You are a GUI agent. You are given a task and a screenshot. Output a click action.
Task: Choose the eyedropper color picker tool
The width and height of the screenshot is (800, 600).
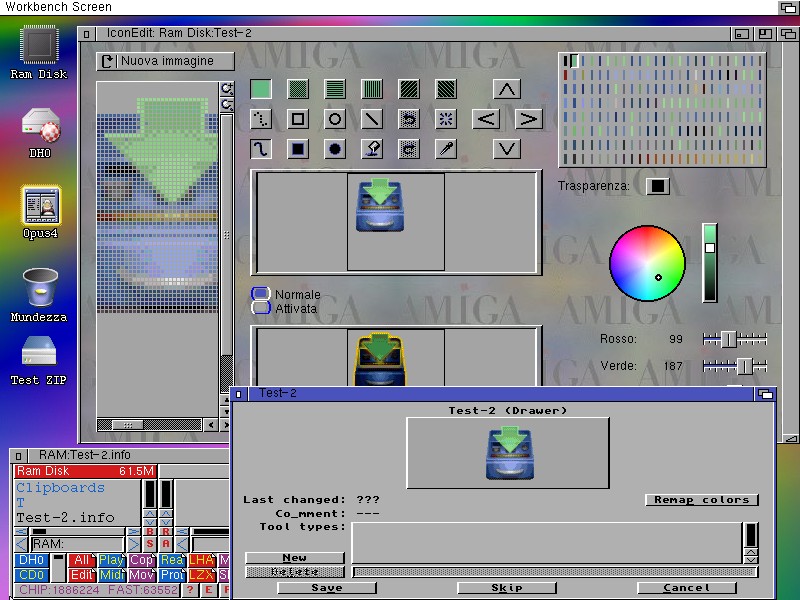(x=446, y=149)
